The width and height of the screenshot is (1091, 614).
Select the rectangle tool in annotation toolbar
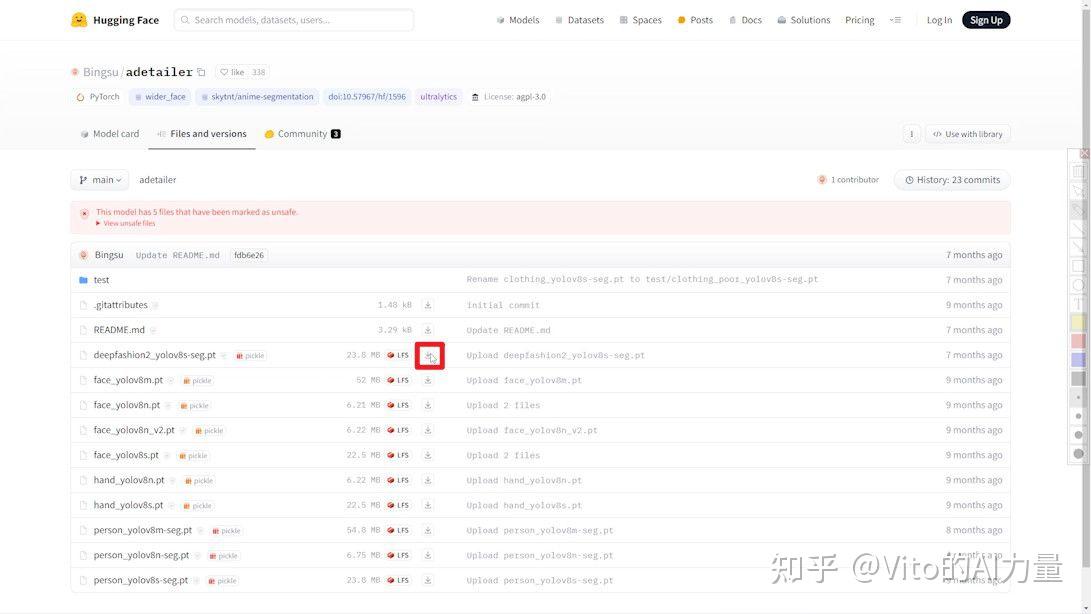click(x=1078, y=266)
